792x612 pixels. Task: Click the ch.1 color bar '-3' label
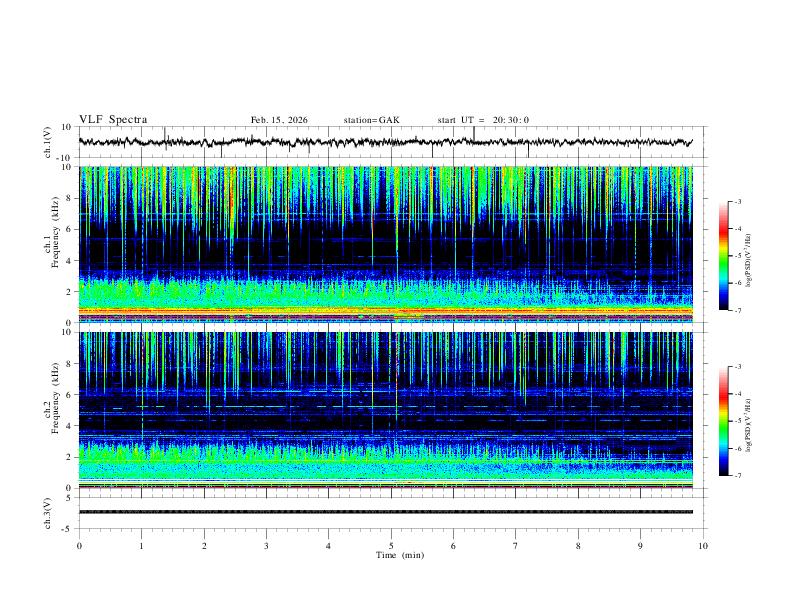pos(737,201)
